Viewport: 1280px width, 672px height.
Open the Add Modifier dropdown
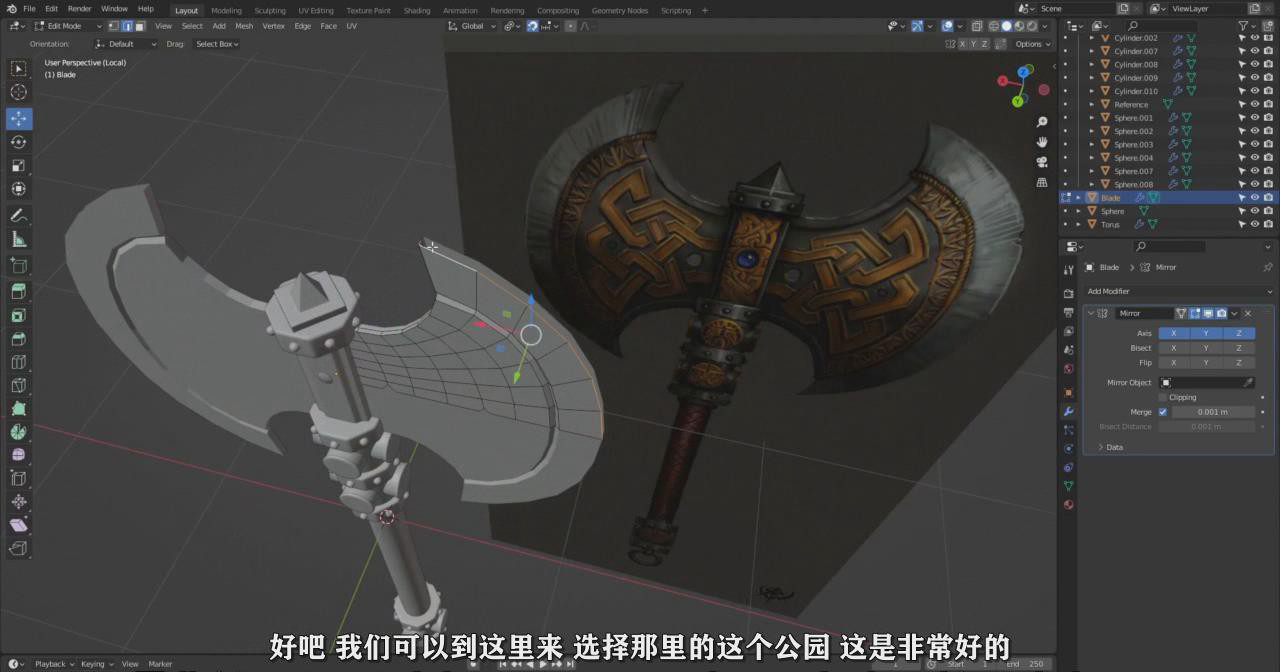click(1177, 291)
